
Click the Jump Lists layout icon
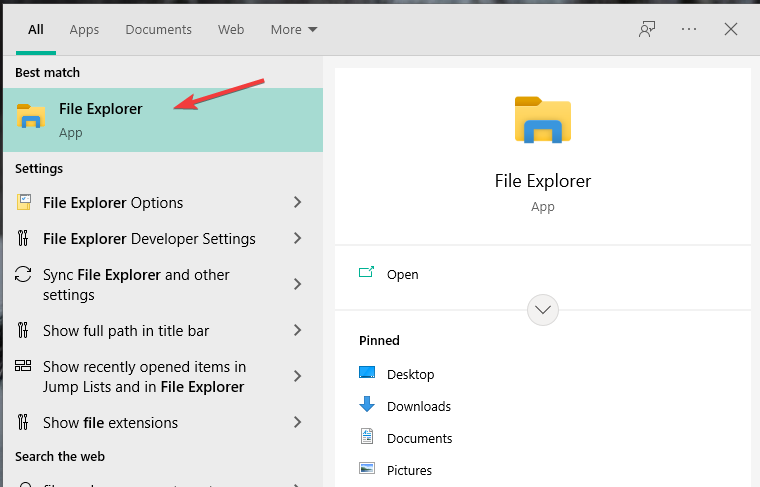coord(23,365)
